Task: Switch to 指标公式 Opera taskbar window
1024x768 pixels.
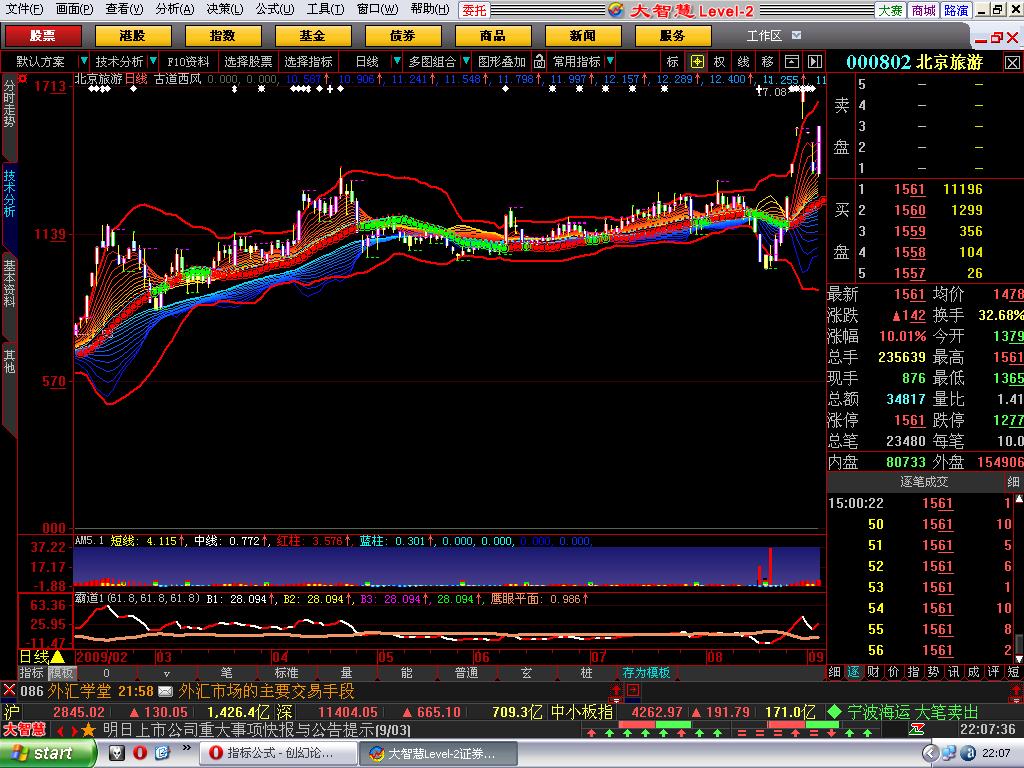Action: (x=278, y=754)
